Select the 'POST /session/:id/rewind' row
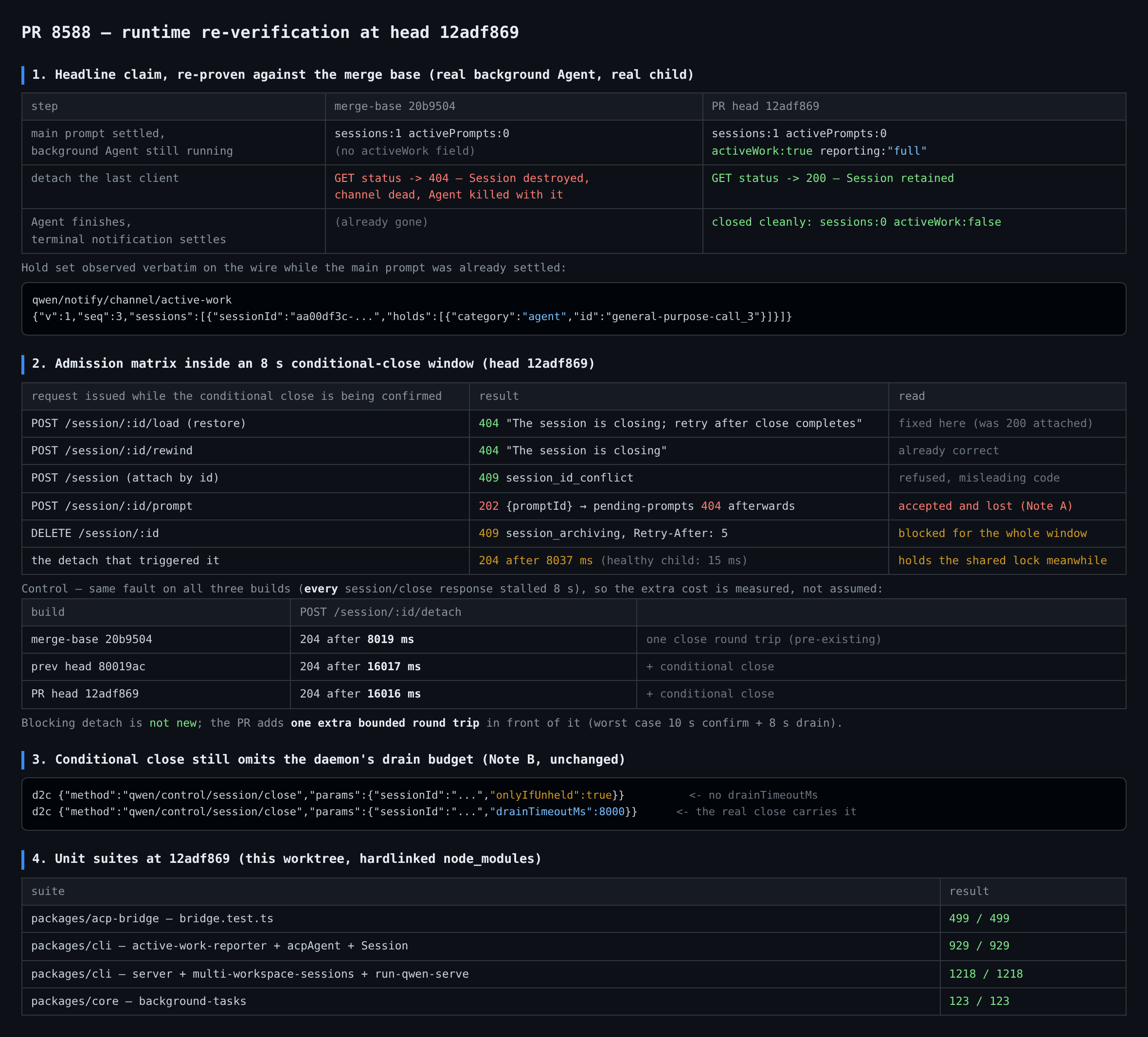The height and width of the screenshot is (1037, 1148). (x=574, y=451)
